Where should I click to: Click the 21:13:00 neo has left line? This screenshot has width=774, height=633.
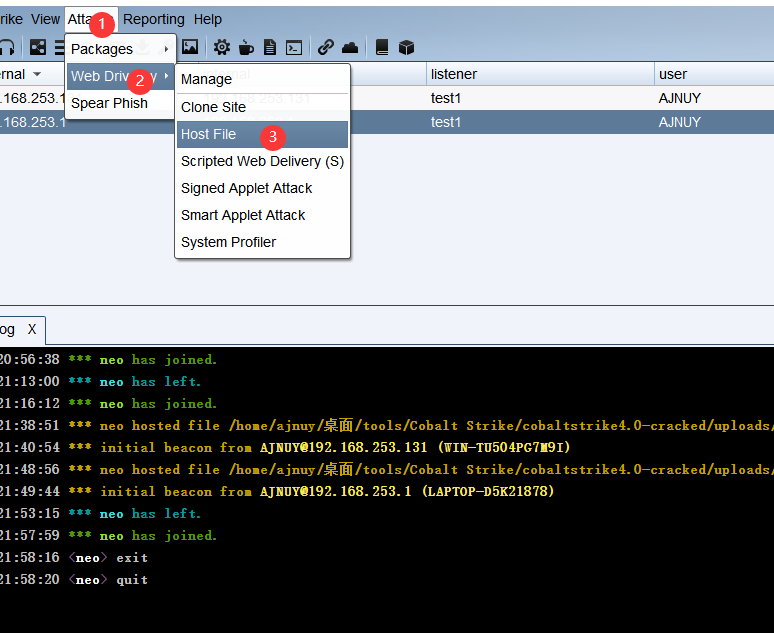tap(100, 382)
